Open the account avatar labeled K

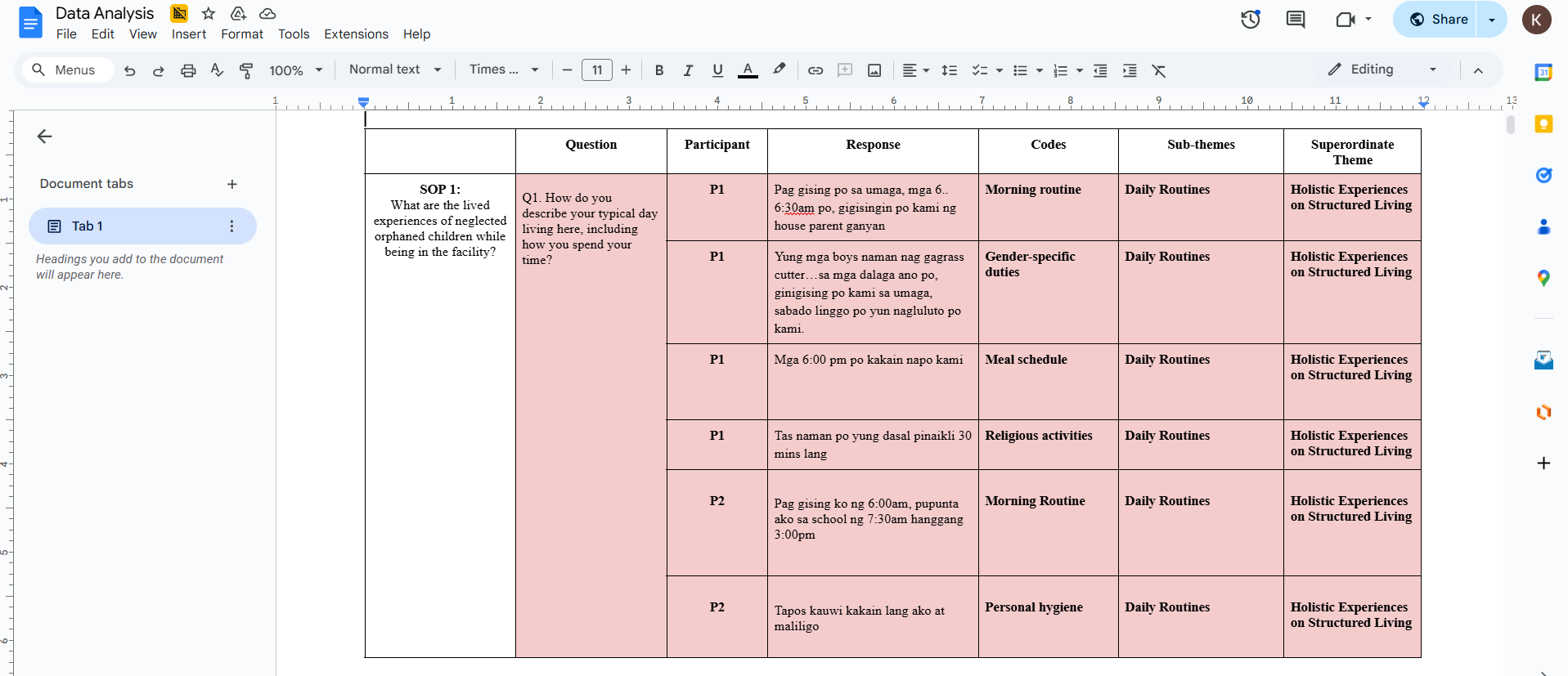click(x=1537, y=20)
